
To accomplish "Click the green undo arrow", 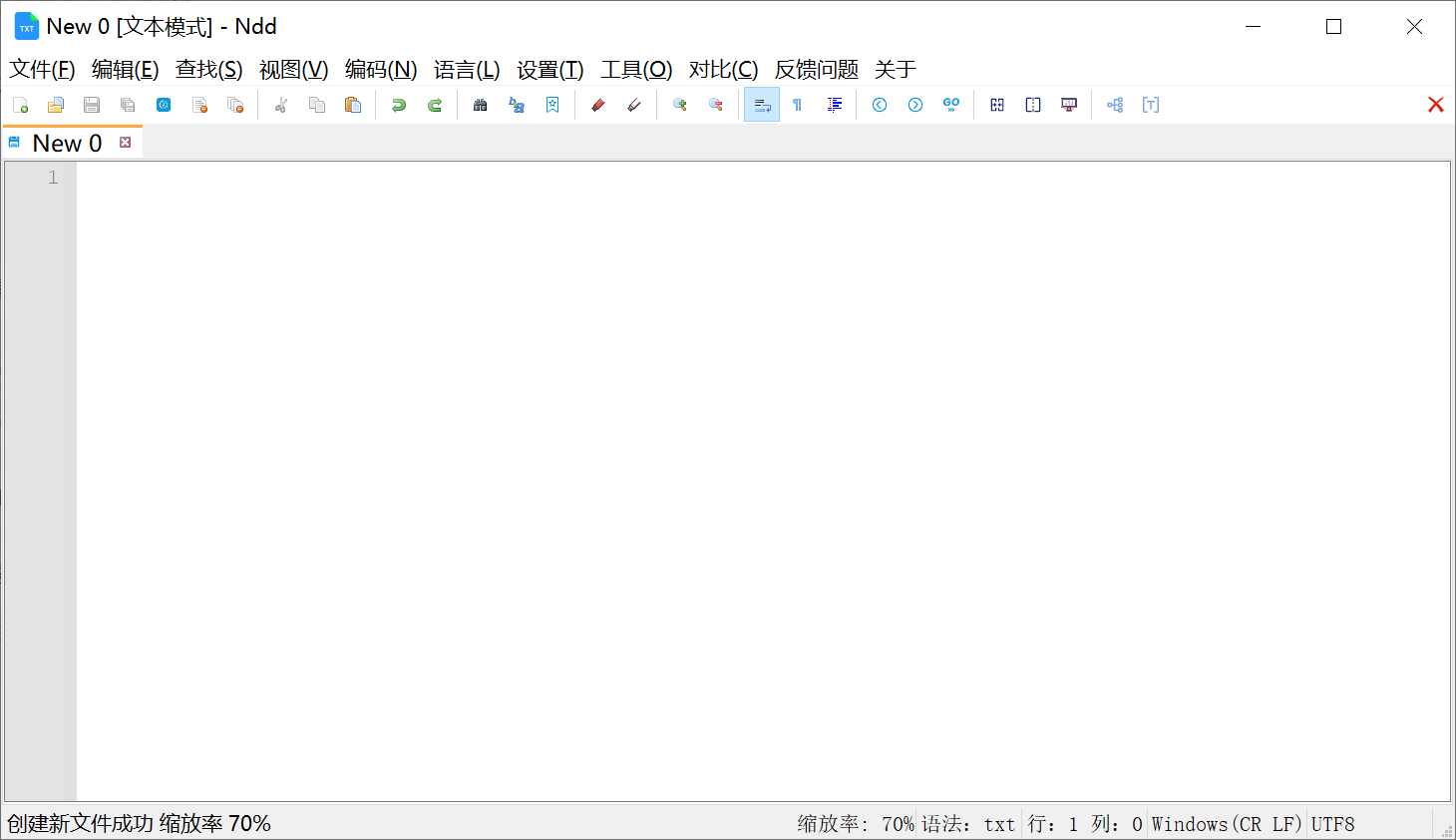I will 399,105.
